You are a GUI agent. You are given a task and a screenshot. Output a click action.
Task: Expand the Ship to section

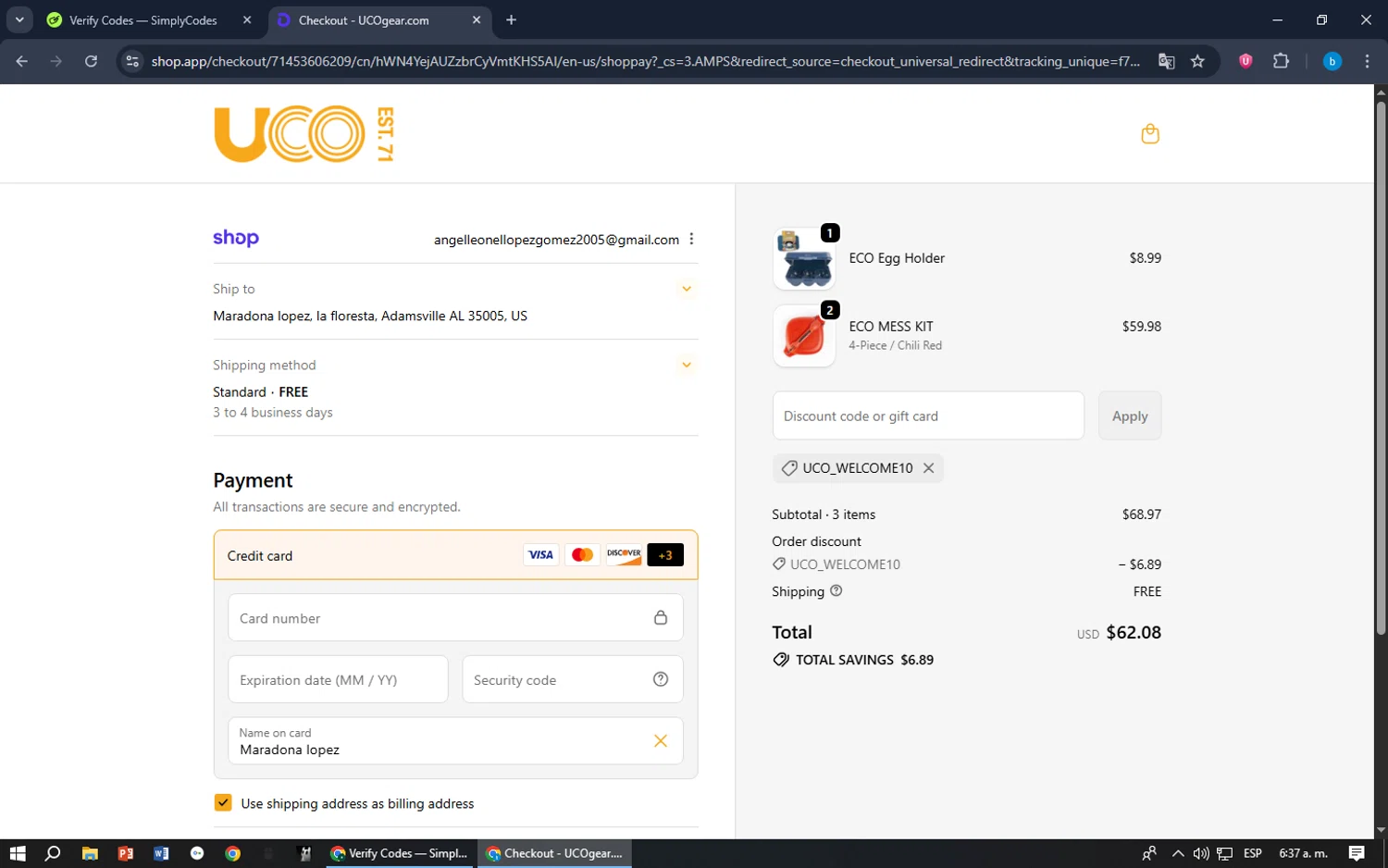point(687,289)
